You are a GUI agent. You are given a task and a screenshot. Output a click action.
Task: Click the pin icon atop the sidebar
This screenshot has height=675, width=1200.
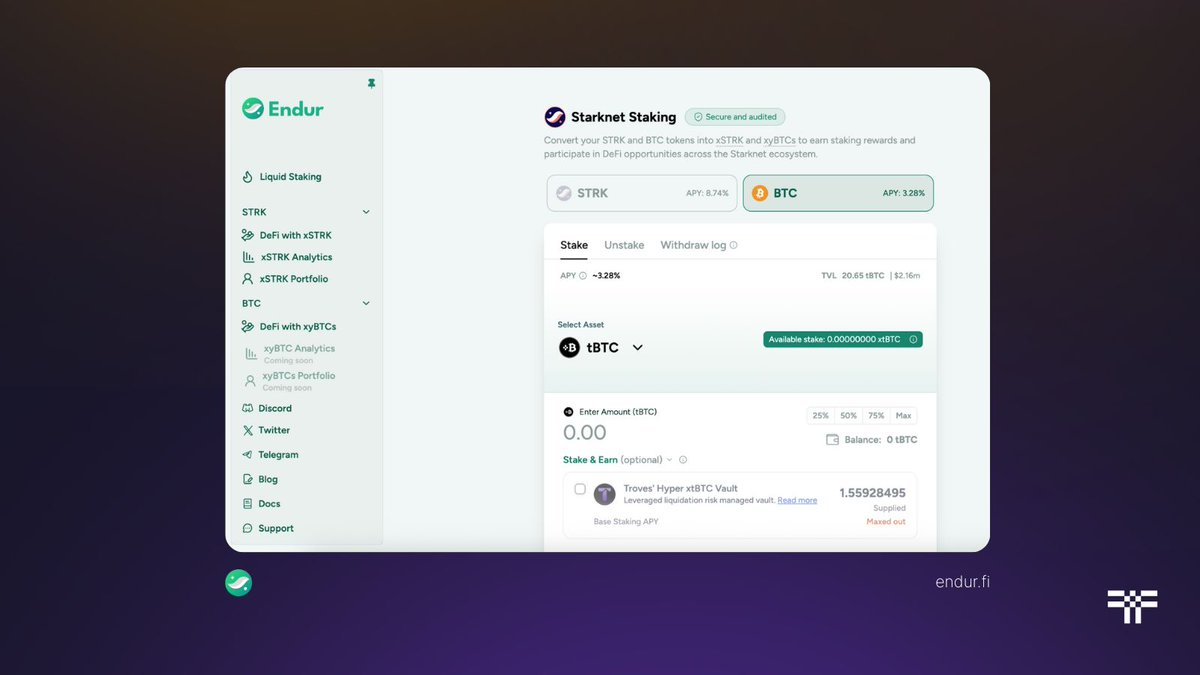[x=371, y=85]
